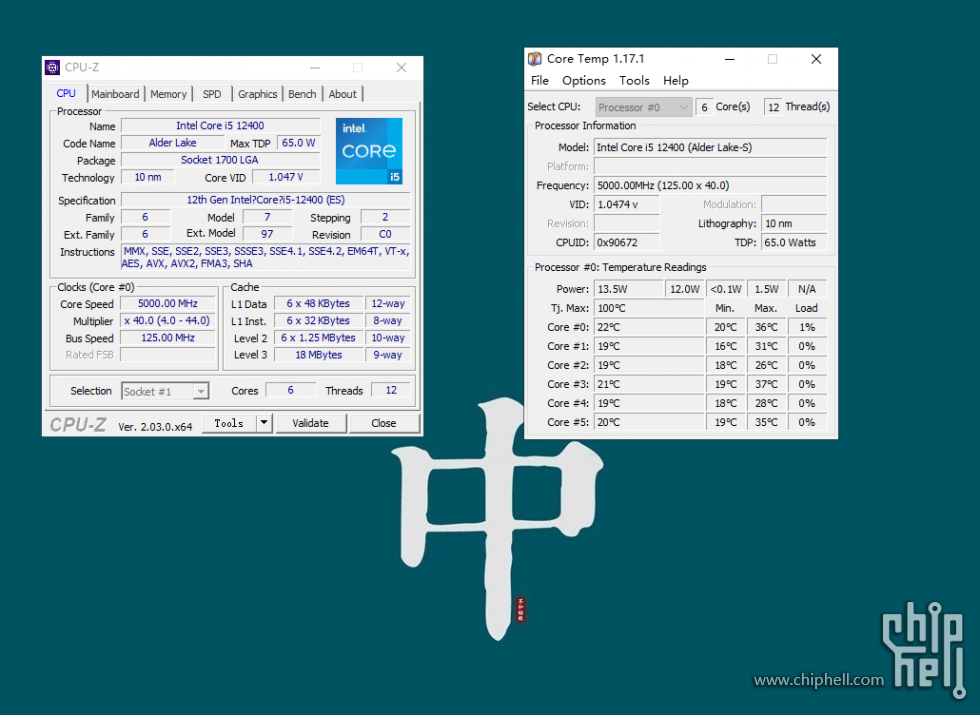
Task: Select the CPU tab in CPU-Z
Action: [66, 93]
